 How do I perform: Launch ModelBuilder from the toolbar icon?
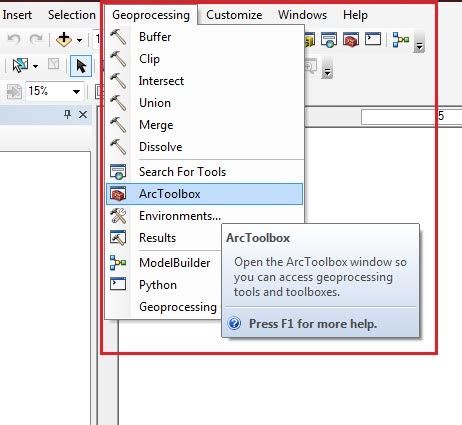pyautogui.click(x=401, y=40)
